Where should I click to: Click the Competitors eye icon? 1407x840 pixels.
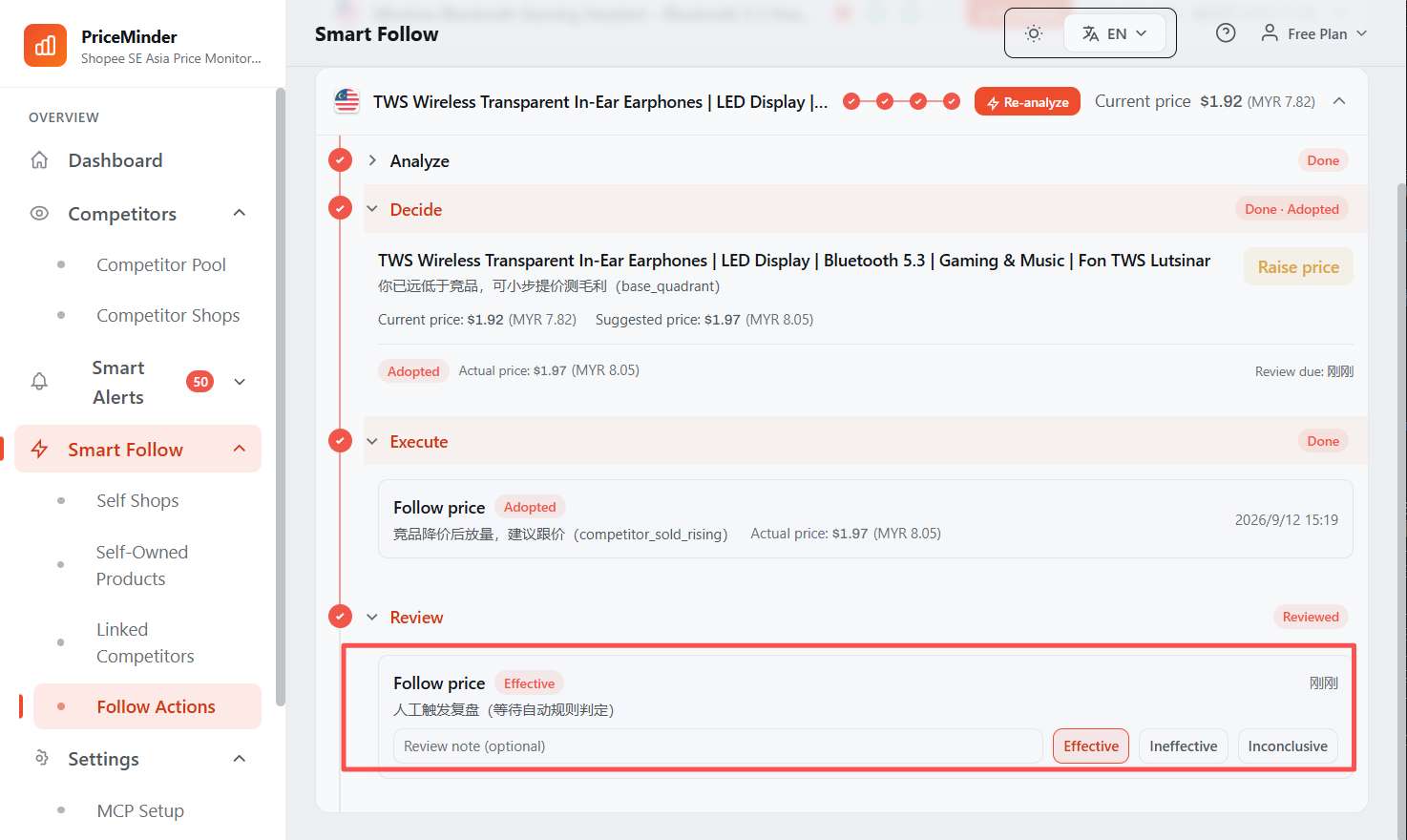pos(39,214)
